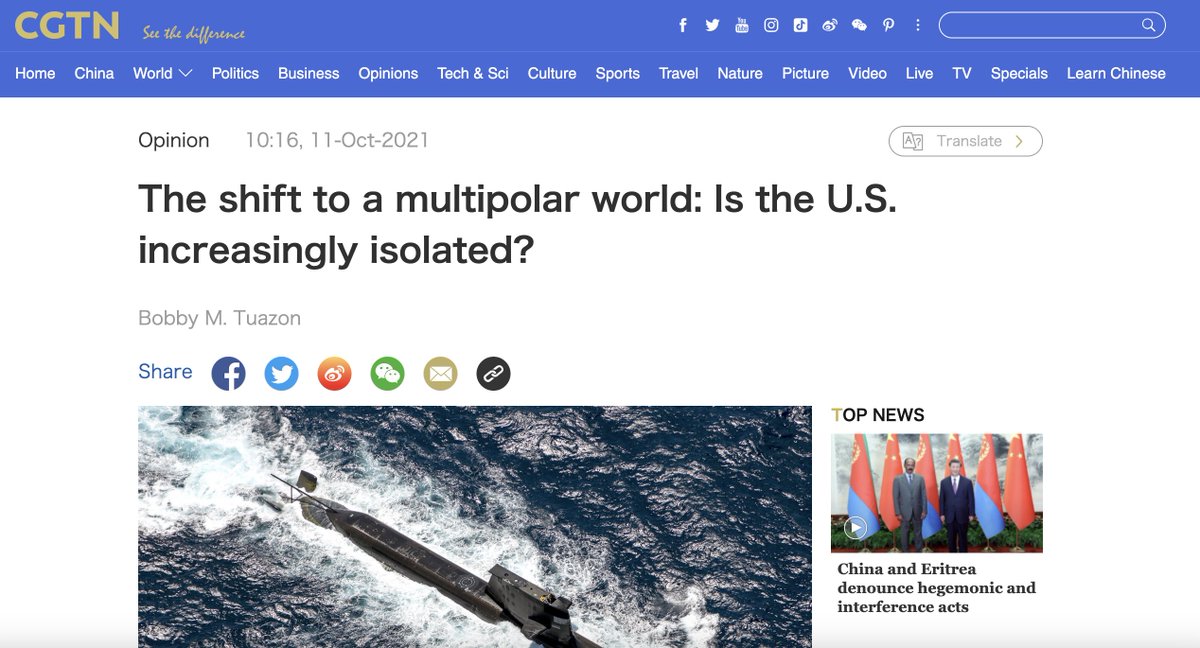
Task: Open the Picture section
Action: click(x=805, y=73)
